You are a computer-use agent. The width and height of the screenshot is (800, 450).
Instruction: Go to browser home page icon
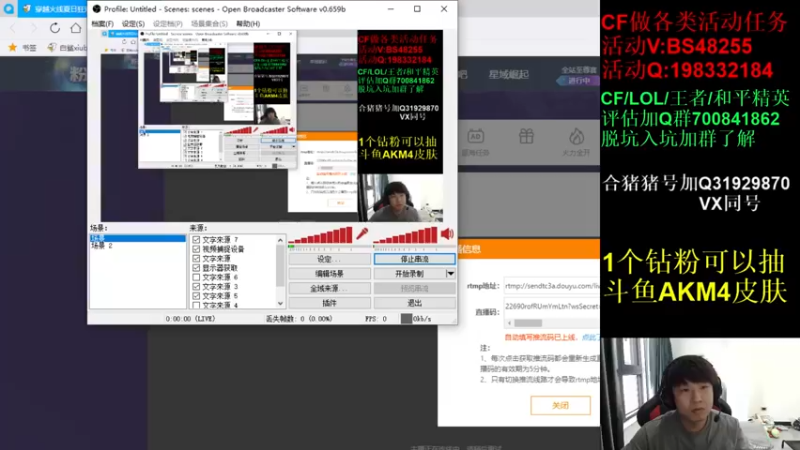[x=76, y=28]
